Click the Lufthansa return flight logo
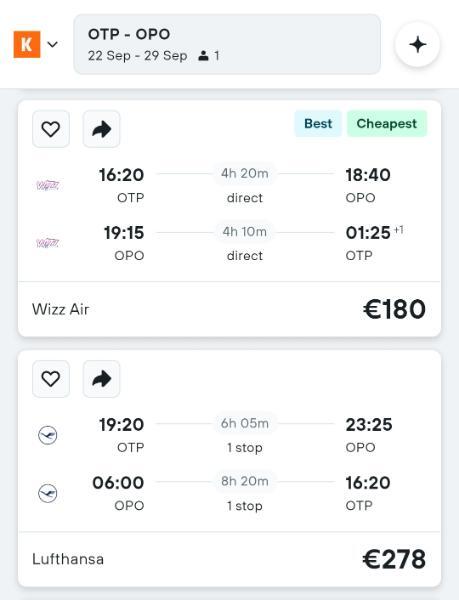Viewport: 459px width, 600px height. (48, 493)
